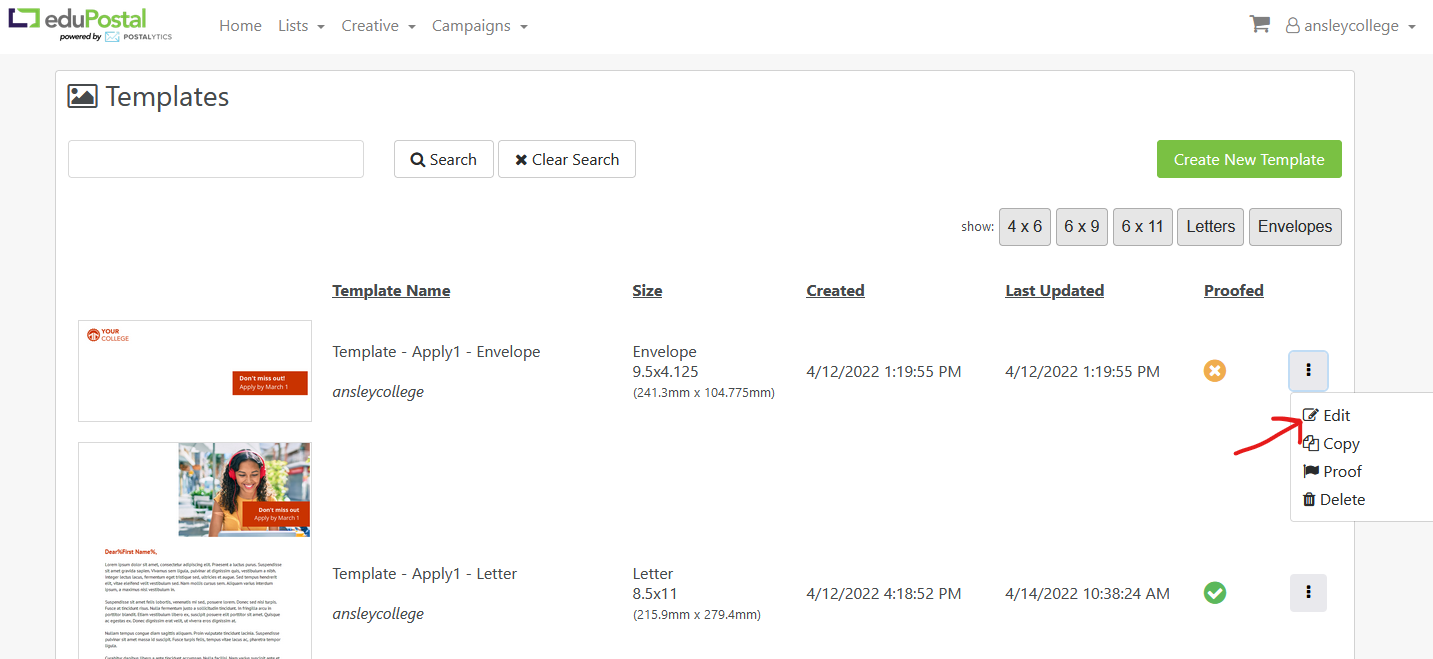The height and width of the screenshot is (659, 1433).
Task: Go to the Home page
Action: click(x=240, y=26)
